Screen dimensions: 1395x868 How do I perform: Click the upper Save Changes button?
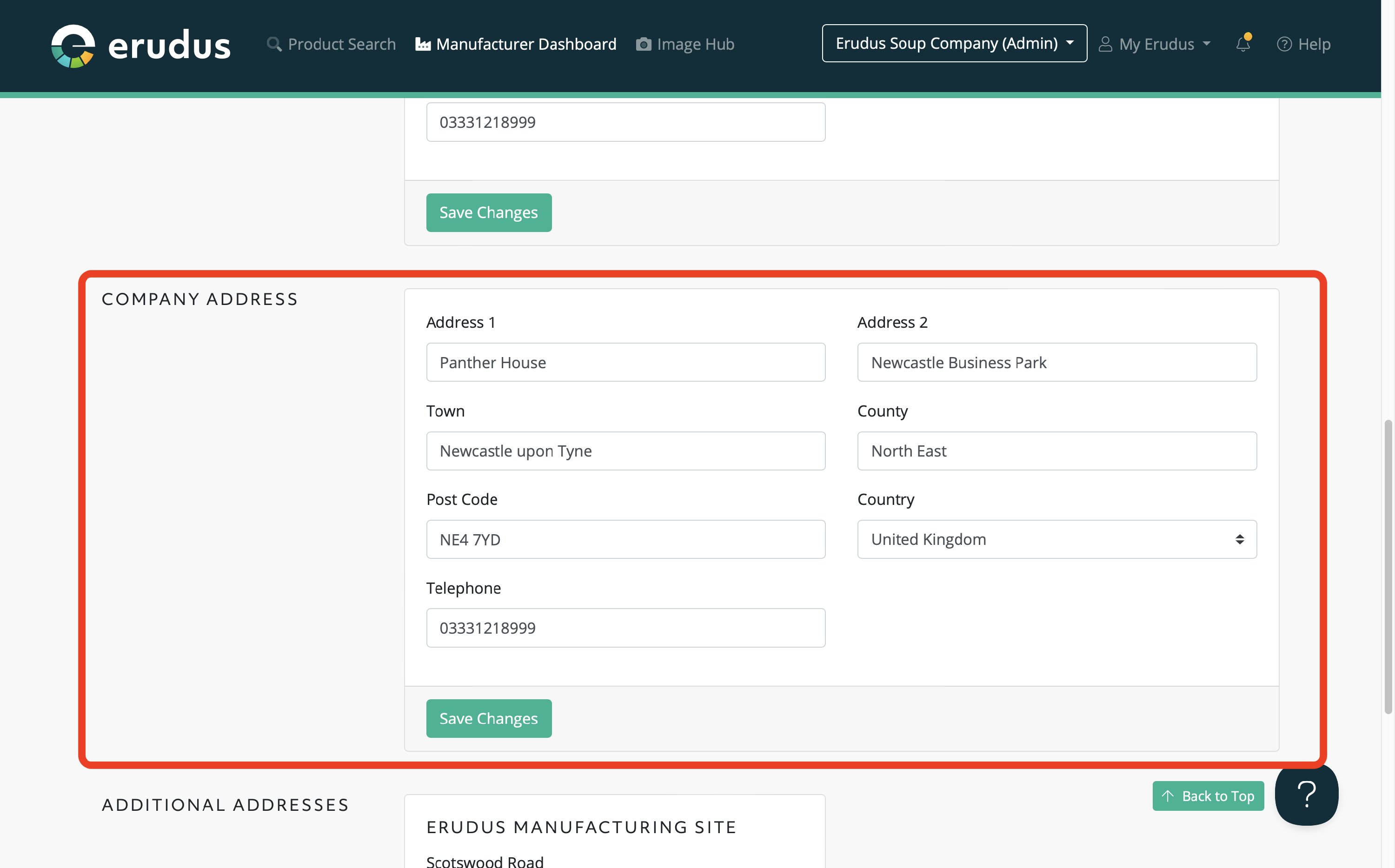tap(489, 212)
